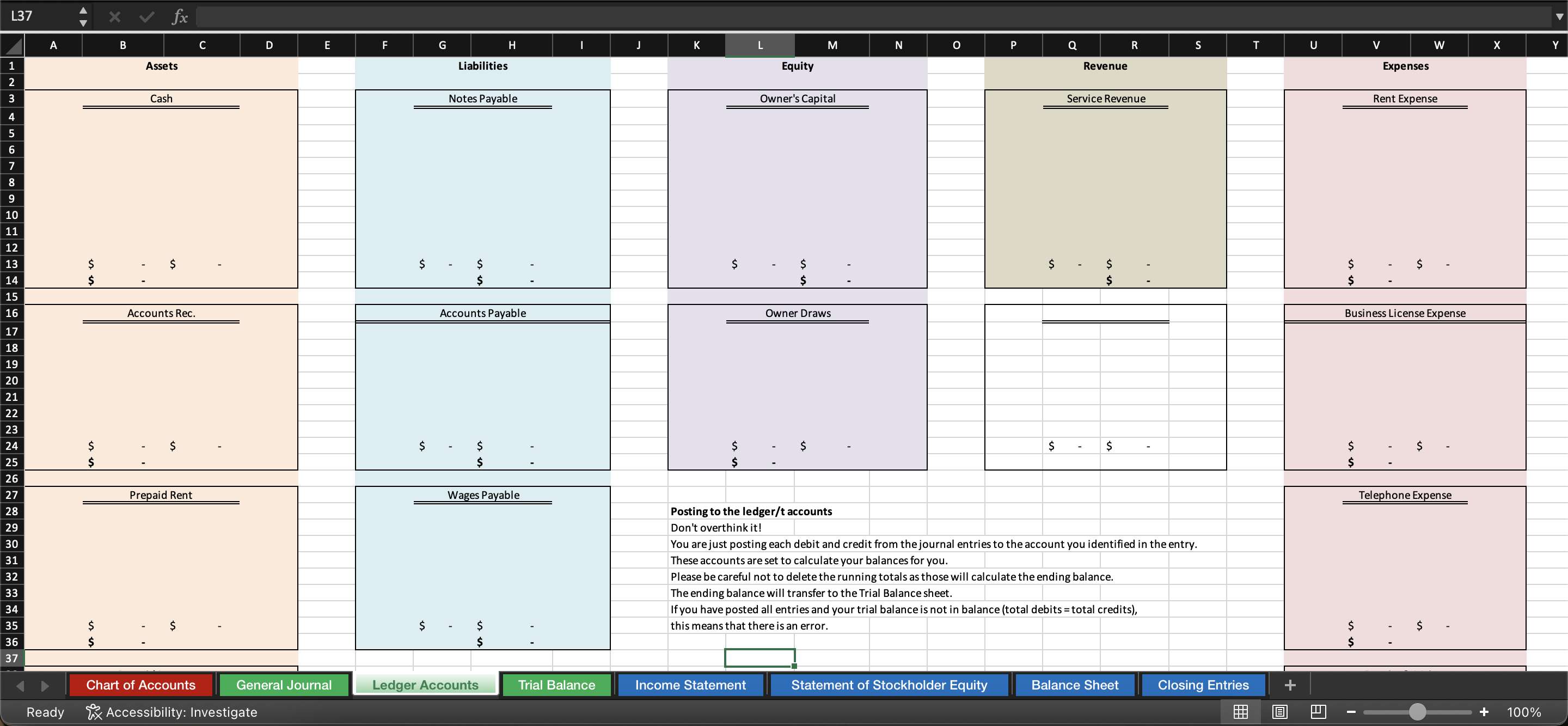Click the Notes Payable title cell
Viewport: 1568px width, 726px height.
pyautogui.click(x=483, y=99)
